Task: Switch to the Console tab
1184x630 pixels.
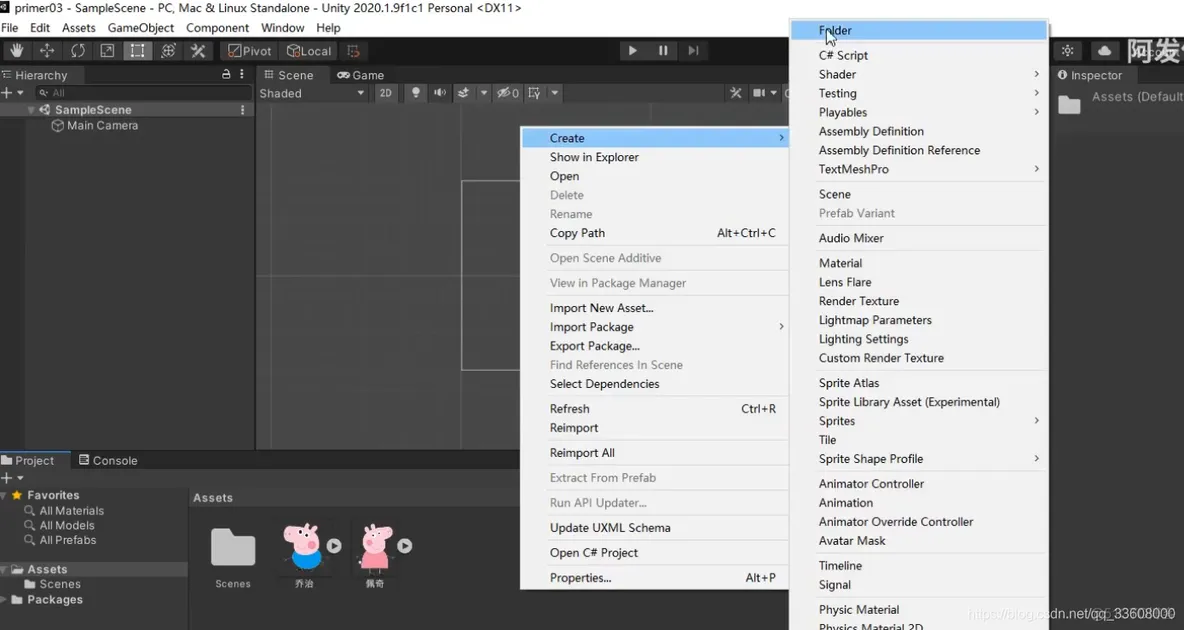Action: pos(108,460)
